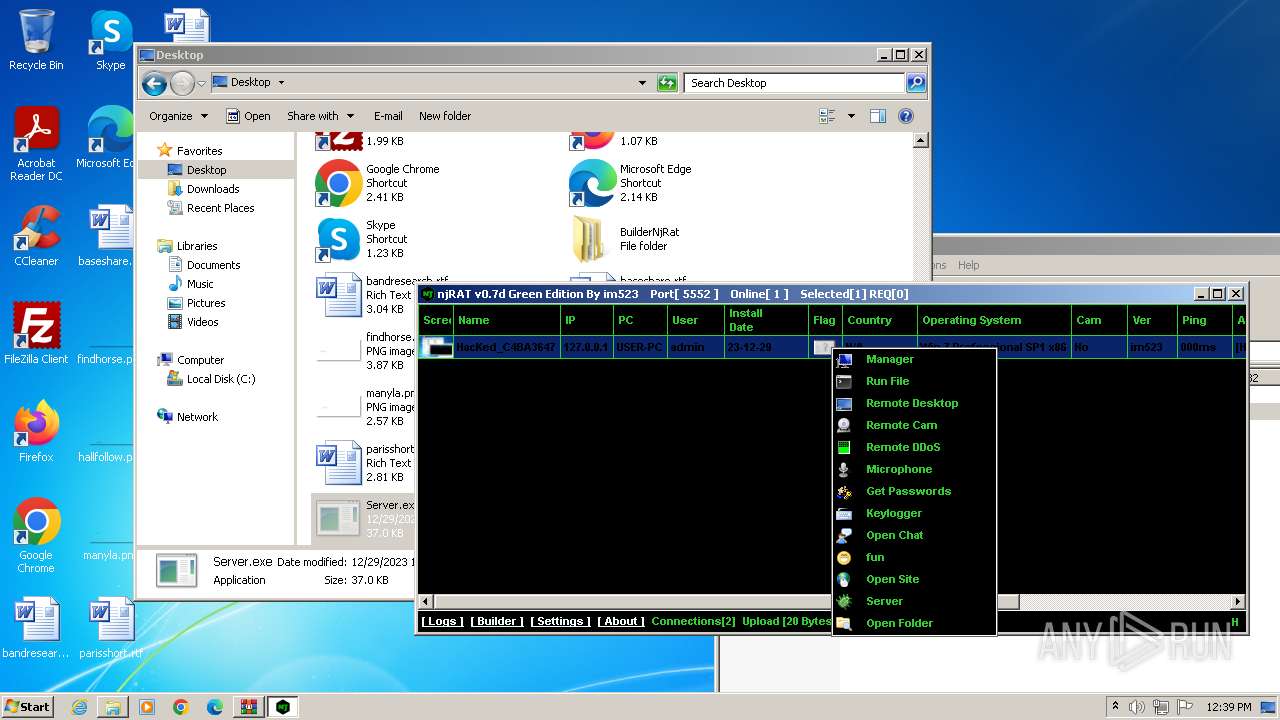Click the Install Date column header
The image size is (1280, 720).
(x=765, y=320)
